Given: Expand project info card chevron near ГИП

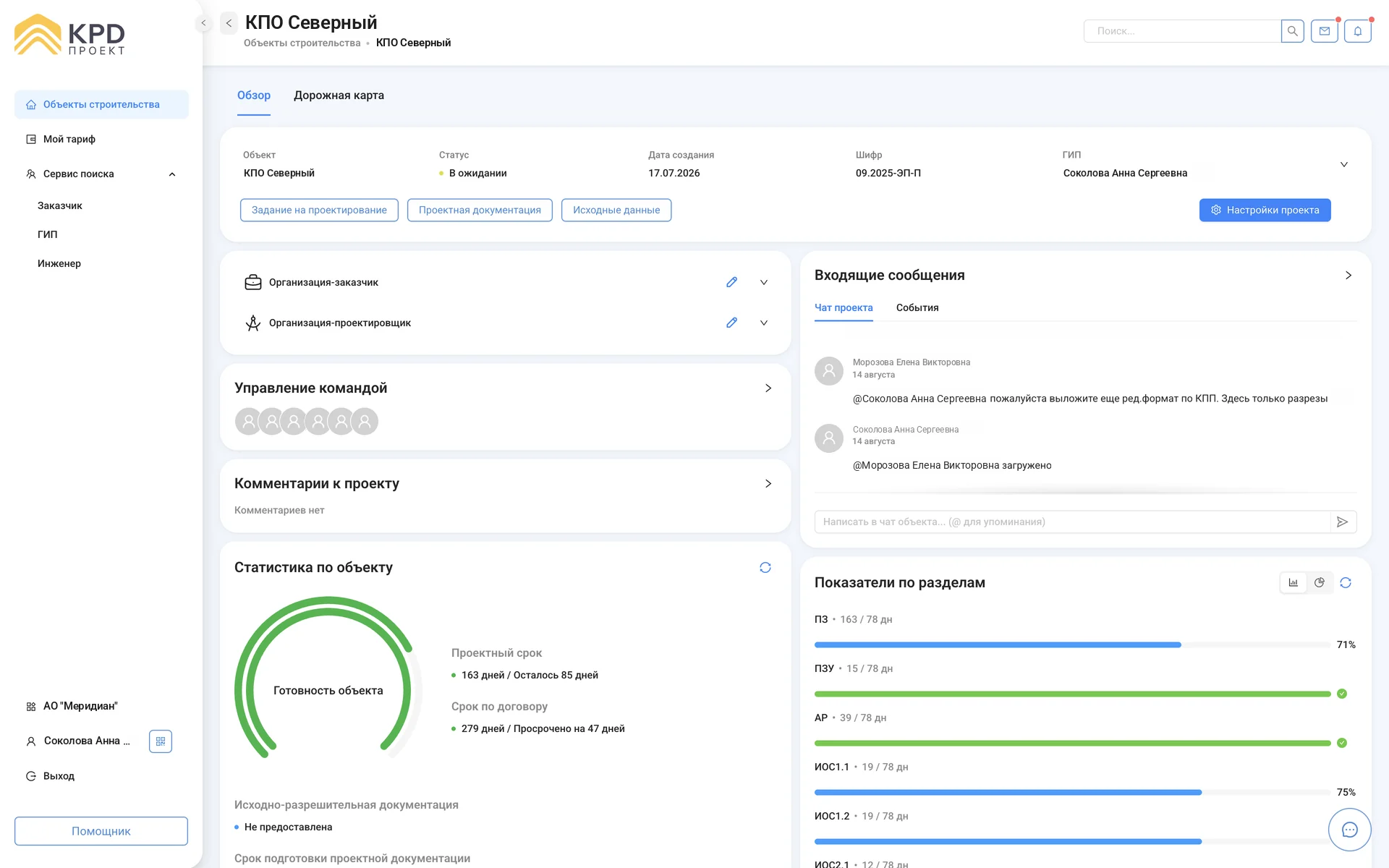Looking at the screenshot, I should pos(1344,164).
